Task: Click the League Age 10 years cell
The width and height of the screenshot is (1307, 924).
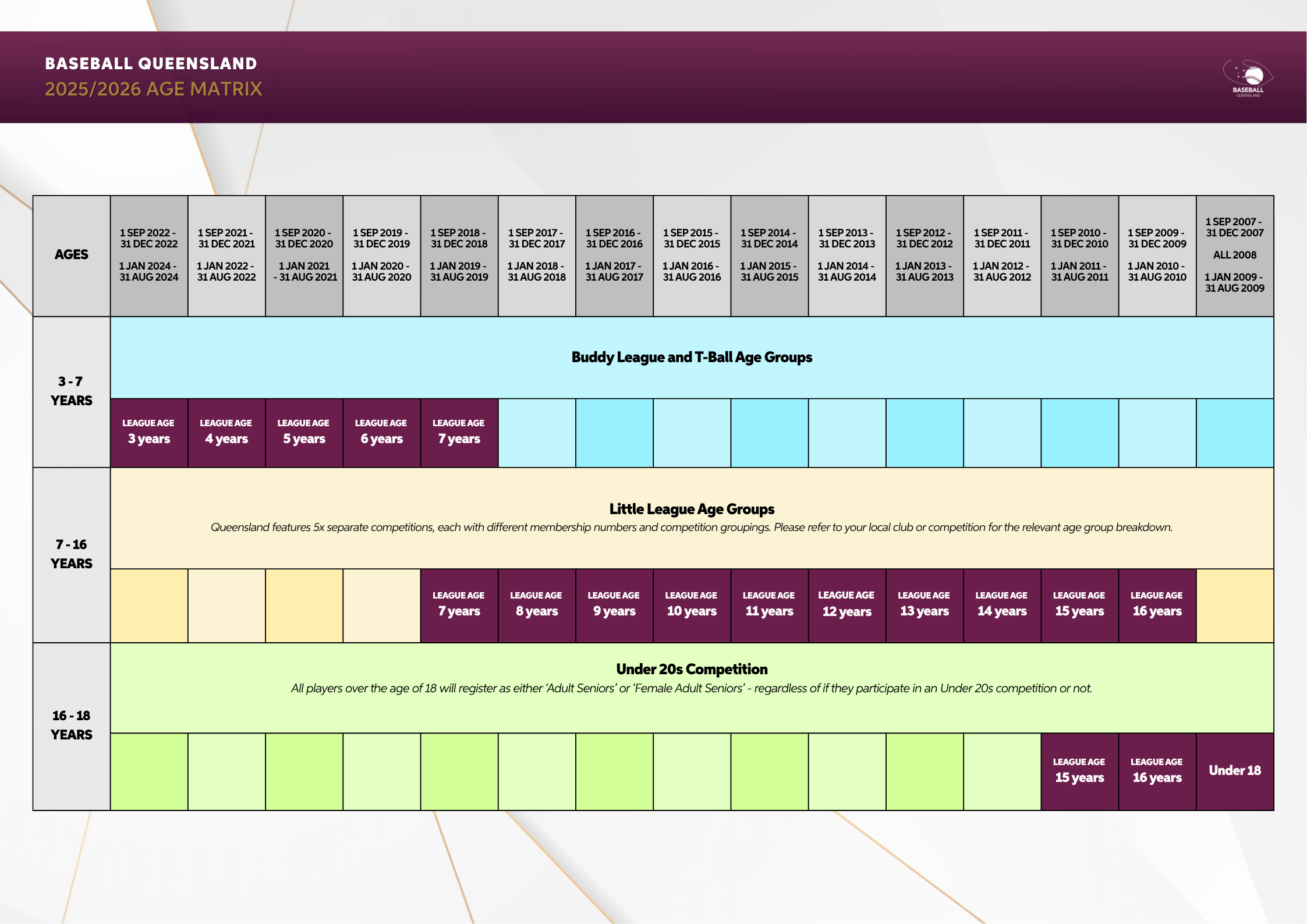Action: [692, 604]
